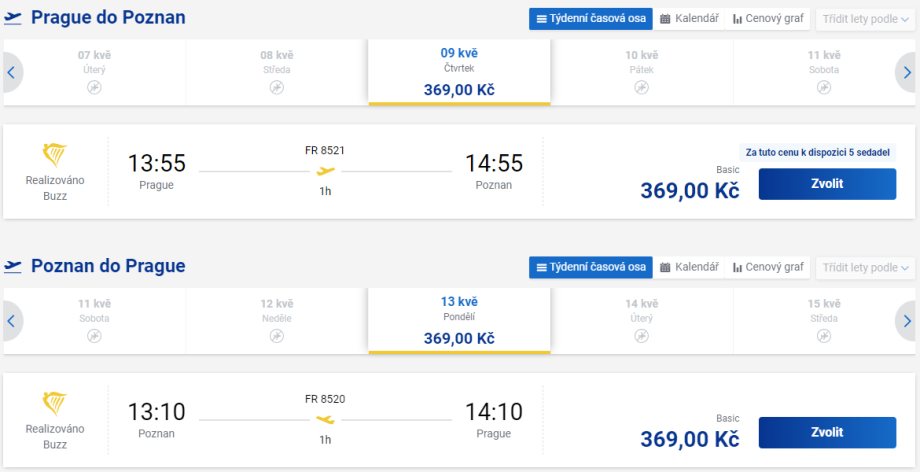
Task: Click the plane icon beside Poznan do Prague heading
Action: coord(13,266)
